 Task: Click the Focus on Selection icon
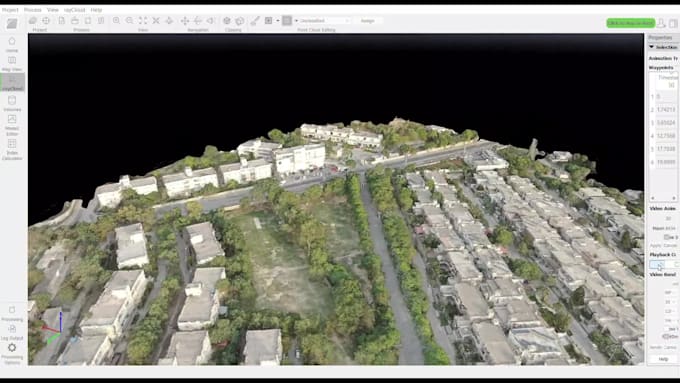pyautogui.click(x=156, y=20)
